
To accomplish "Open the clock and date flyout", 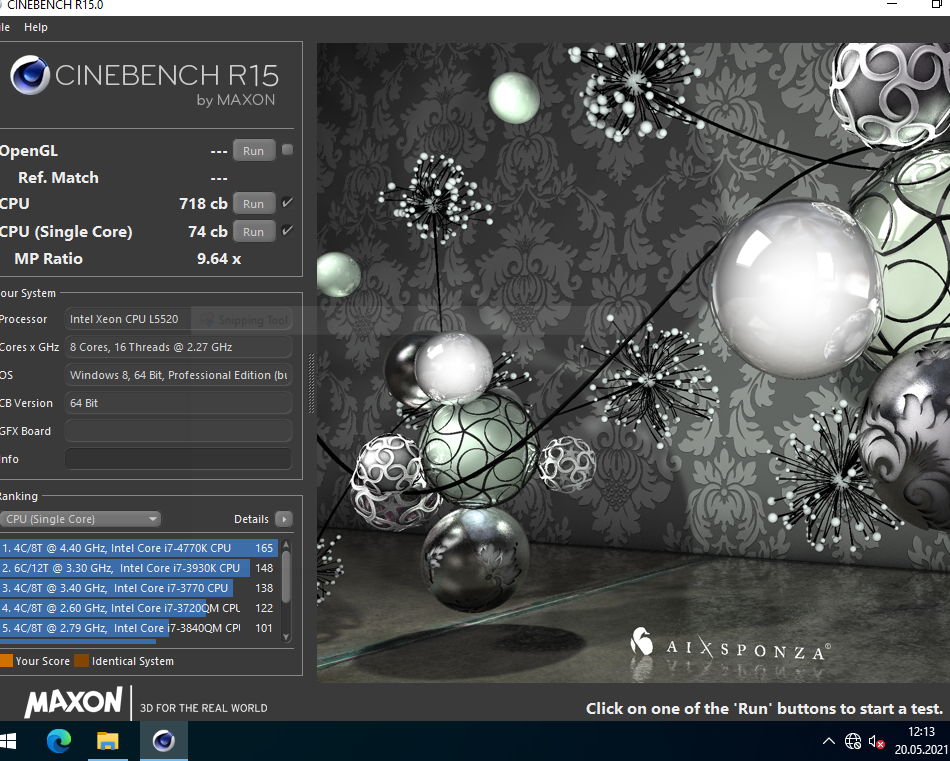I will tap(921, 740).
